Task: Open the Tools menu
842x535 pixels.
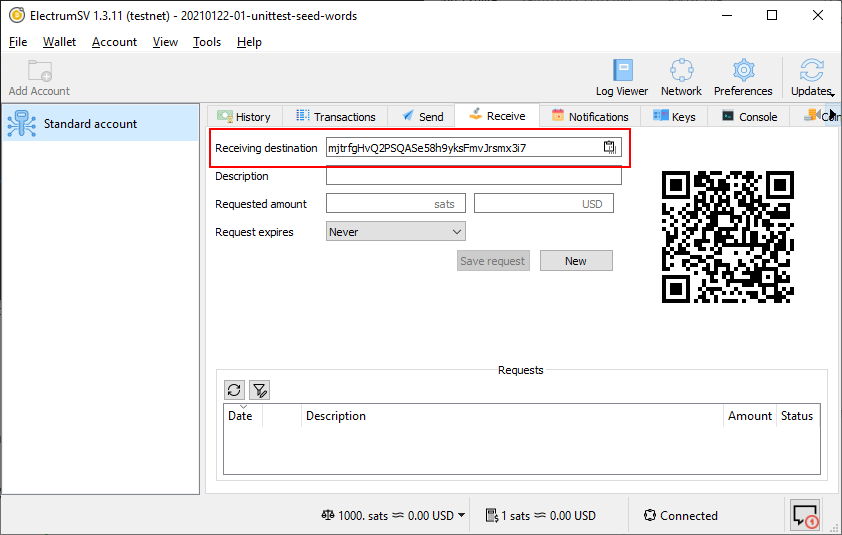Action: [x=207, y=42]
